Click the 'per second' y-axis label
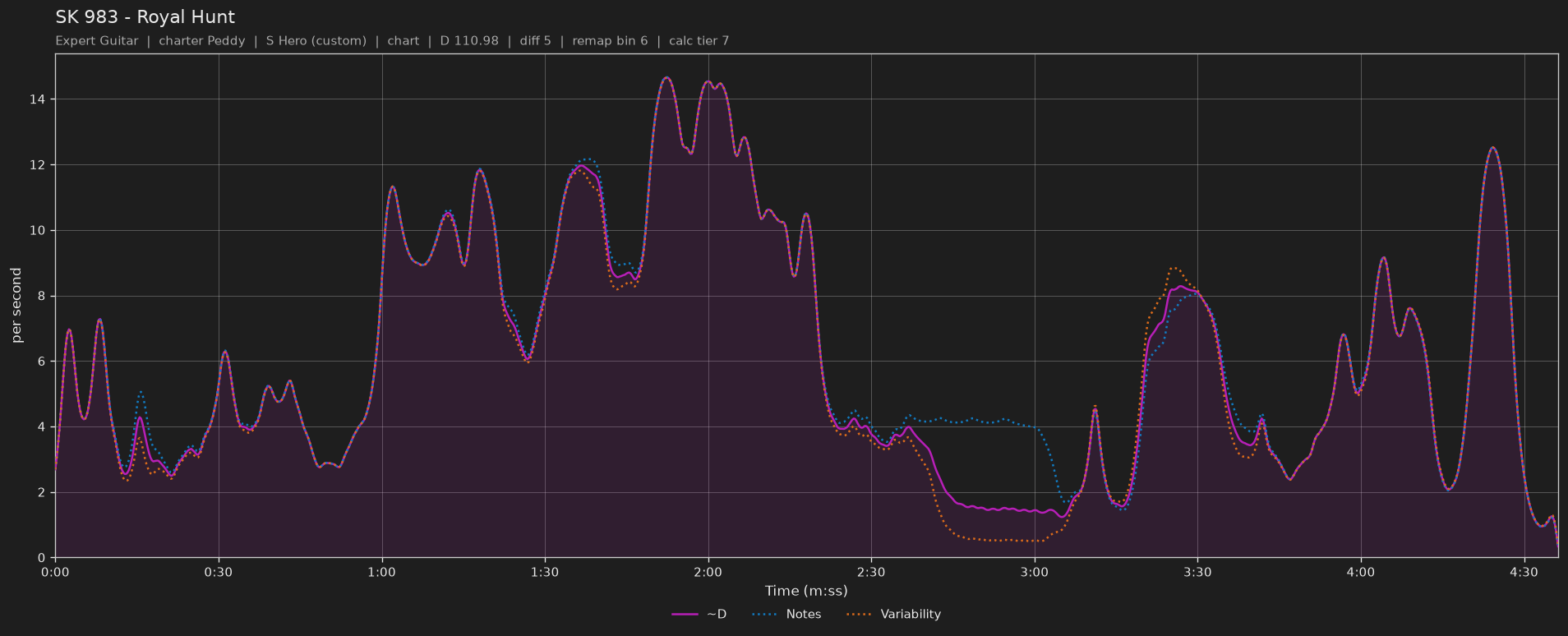 [16, 306]
